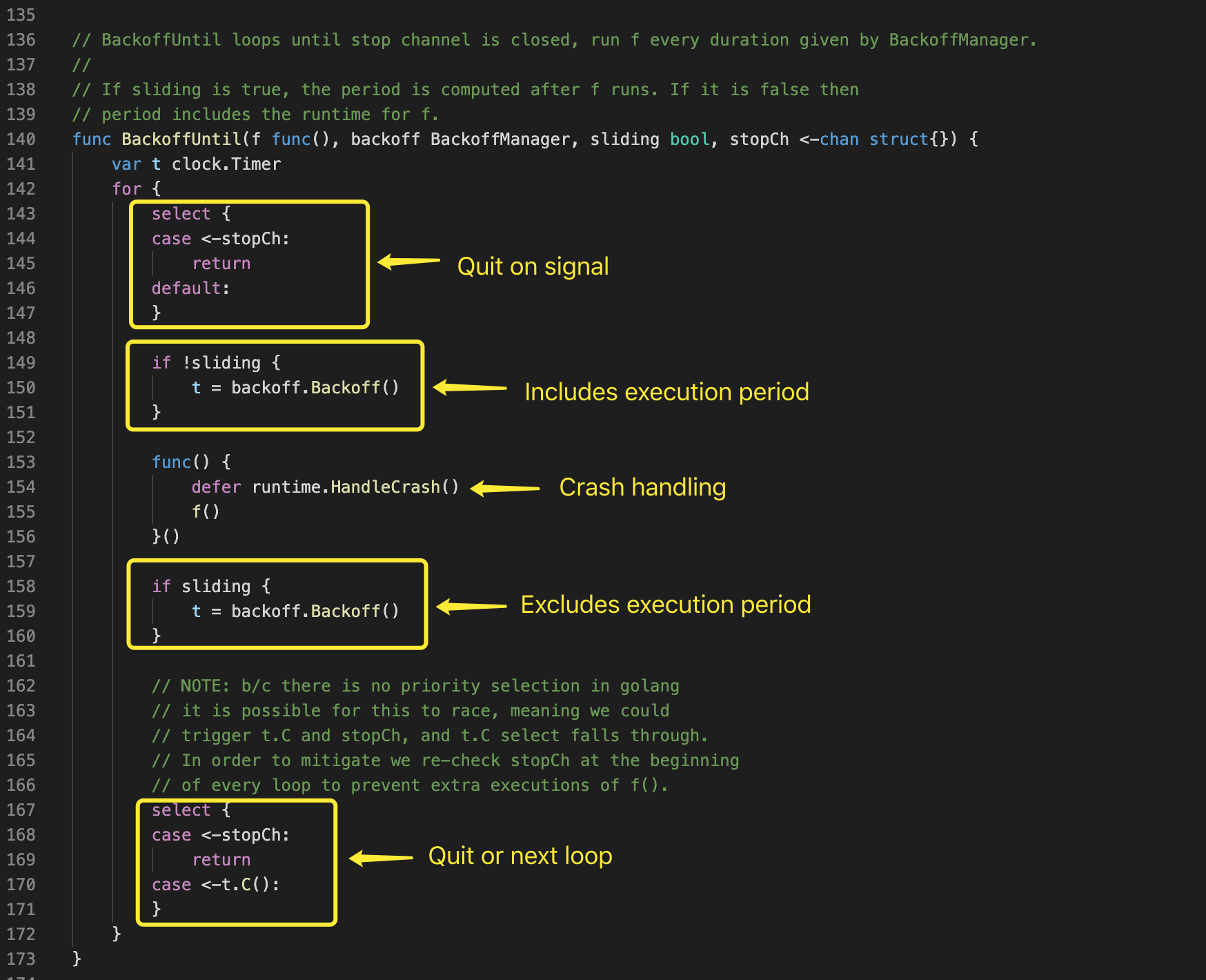Click the 'Includes execution period' annotation text
The width and height of the screenshot is (1206, 980).
666,392
